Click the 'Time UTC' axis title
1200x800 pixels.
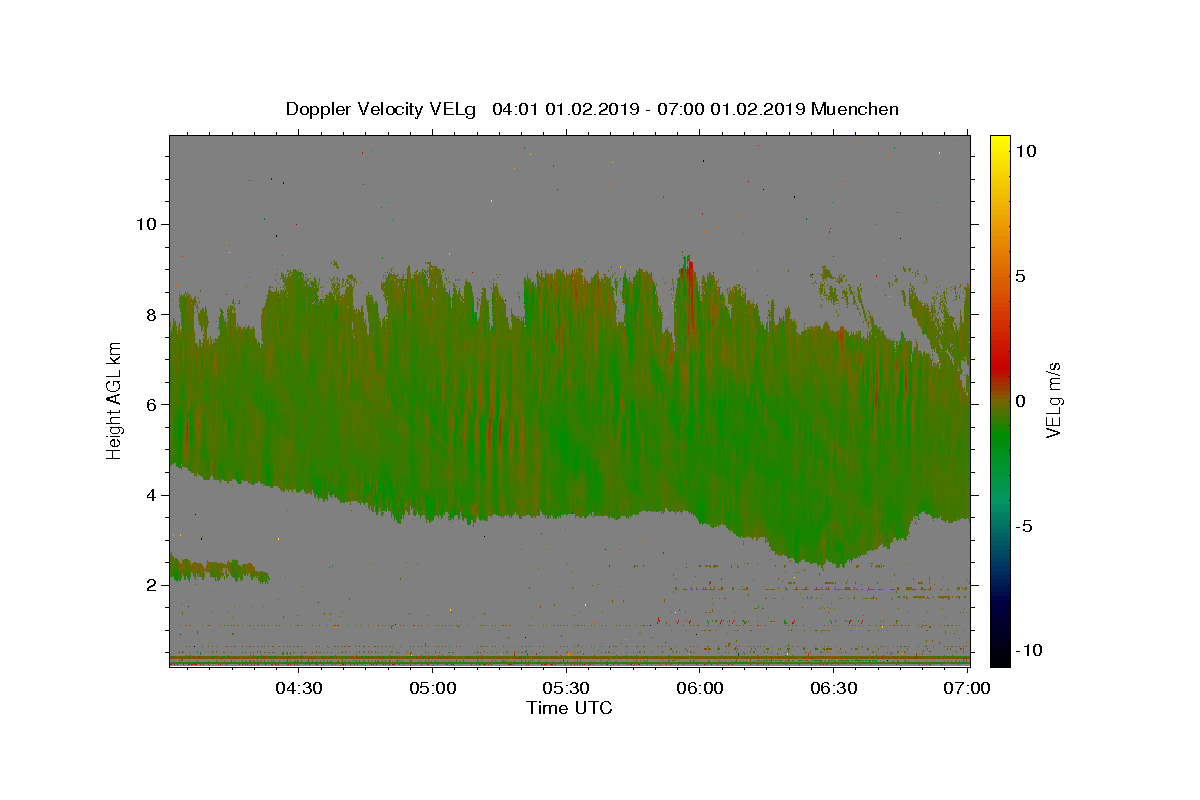(569, 708)
